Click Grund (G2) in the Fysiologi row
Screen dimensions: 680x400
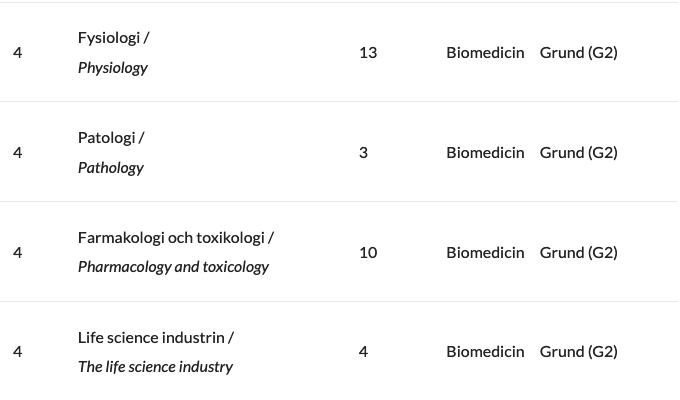click(x=579, y=53)
